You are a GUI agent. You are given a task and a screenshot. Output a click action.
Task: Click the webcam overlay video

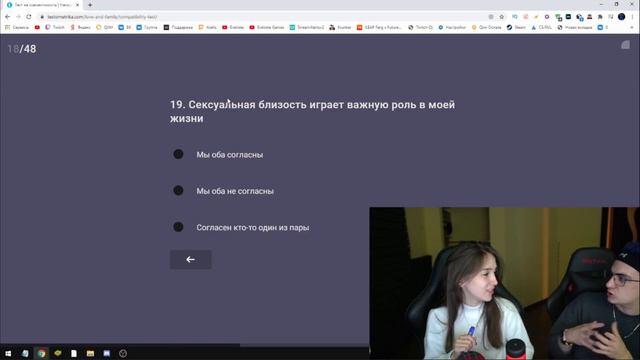pyautogui.click(x=504, y=283)
